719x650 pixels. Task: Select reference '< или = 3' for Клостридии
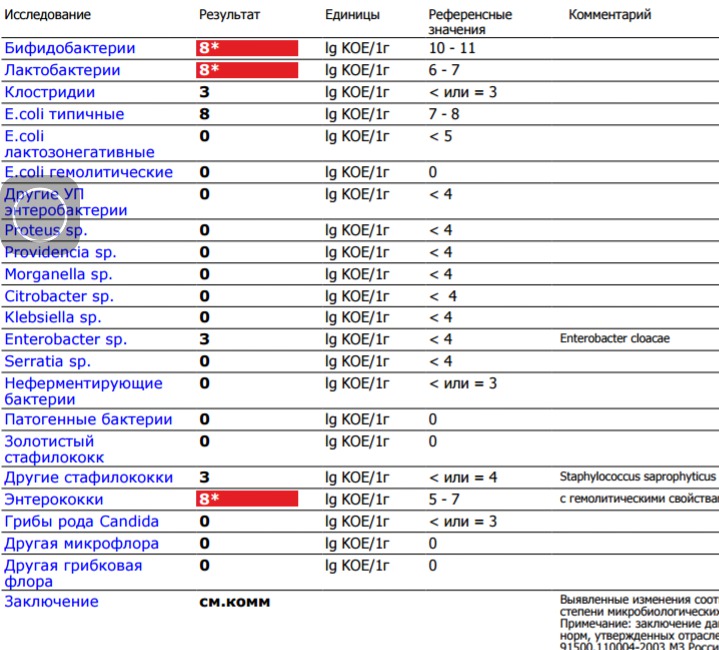pos(463,92)
